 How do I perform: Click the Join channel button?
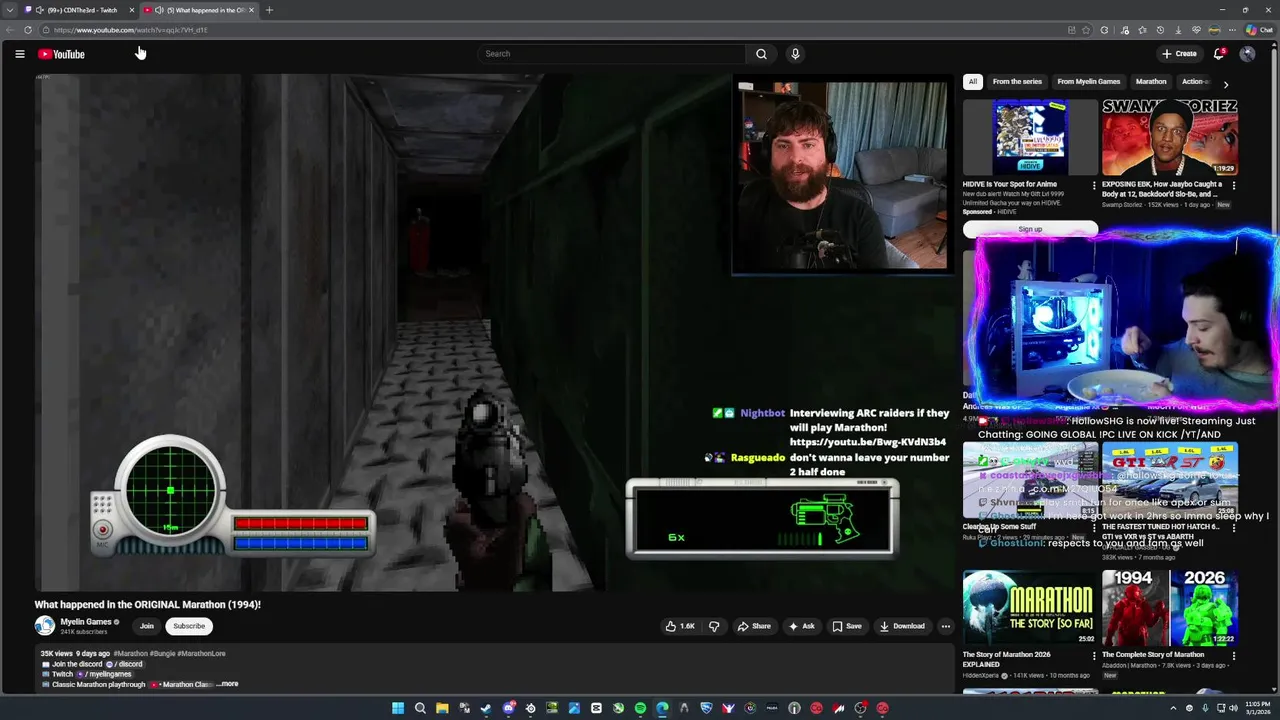[x=147, y=626]
